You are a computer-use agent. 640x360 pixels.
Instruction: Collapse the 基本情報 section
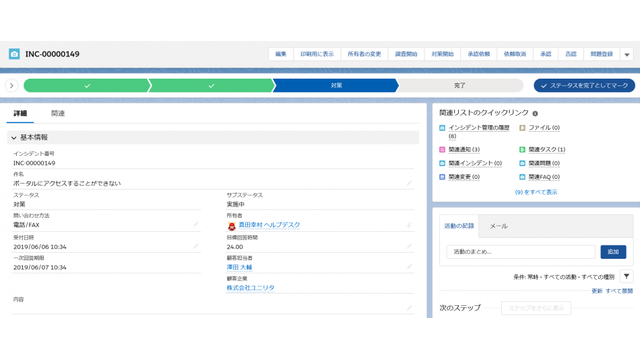coord(14,138)
